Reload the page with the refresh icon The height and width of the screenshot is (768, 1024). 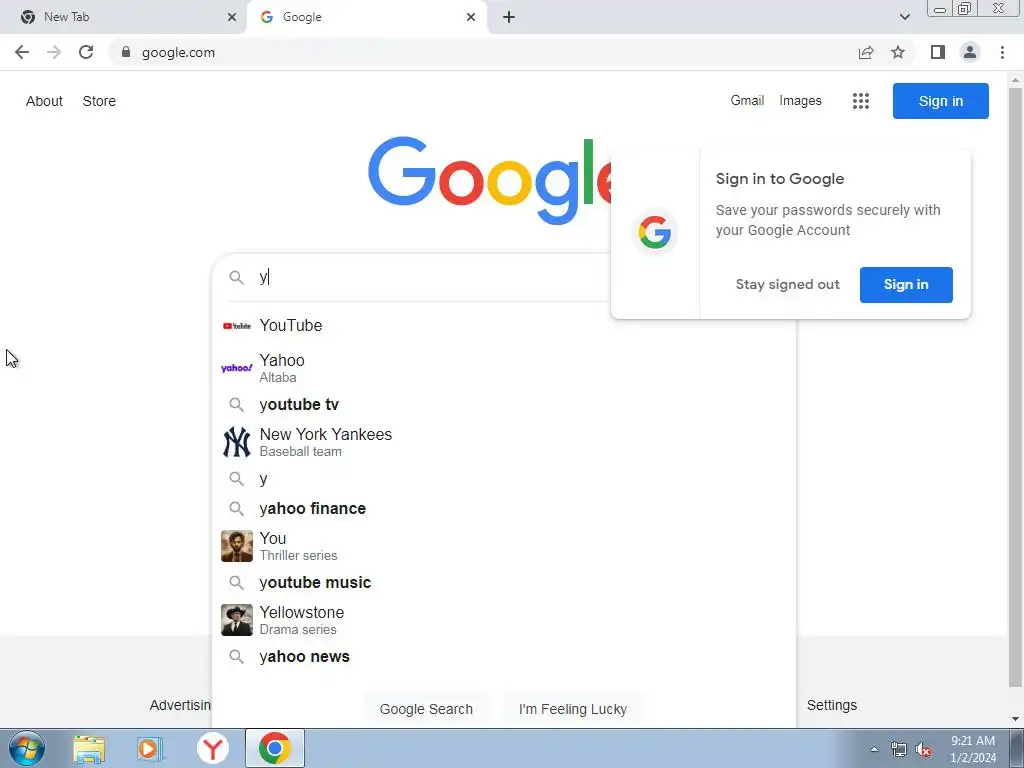click(x=86, y=52)
